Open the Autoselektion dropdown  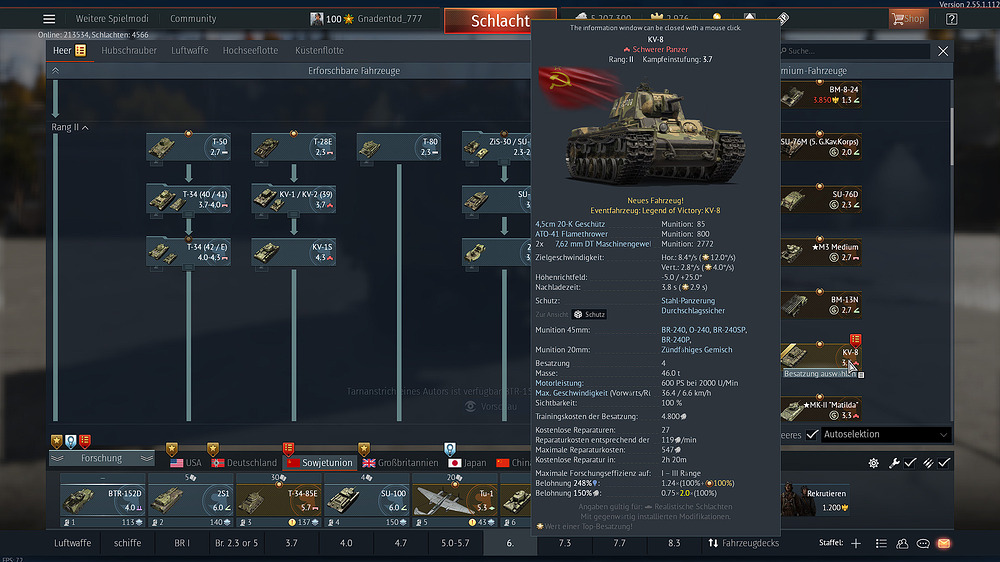coord(885,434)
